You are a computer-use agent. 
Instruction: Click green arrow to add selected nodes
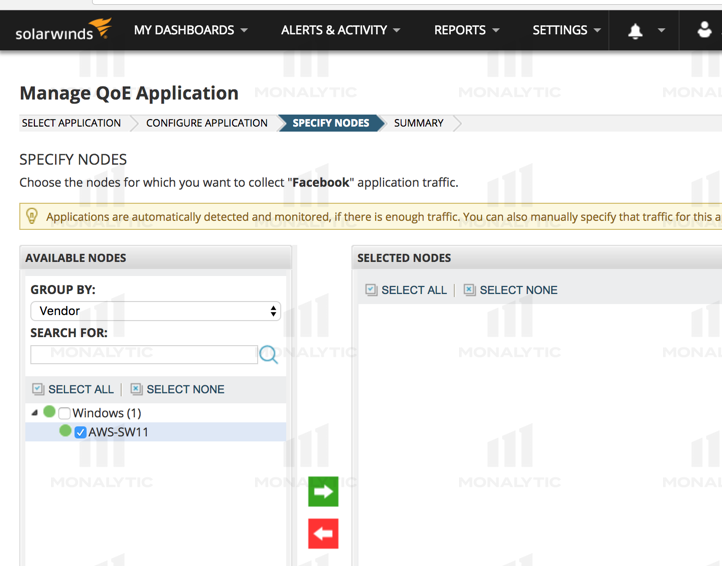(323, 491)
